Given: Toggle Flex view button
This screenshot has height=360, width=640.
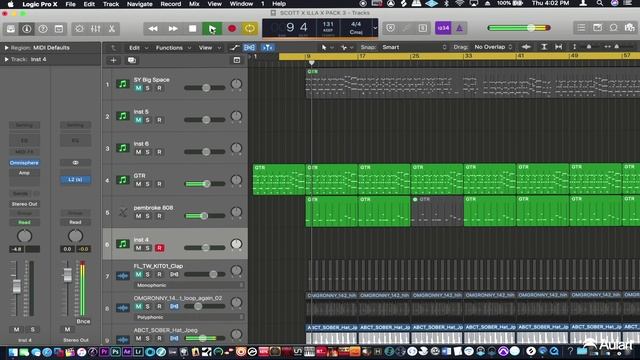Looking at the screenshot, I should click(x=249, y=47).
